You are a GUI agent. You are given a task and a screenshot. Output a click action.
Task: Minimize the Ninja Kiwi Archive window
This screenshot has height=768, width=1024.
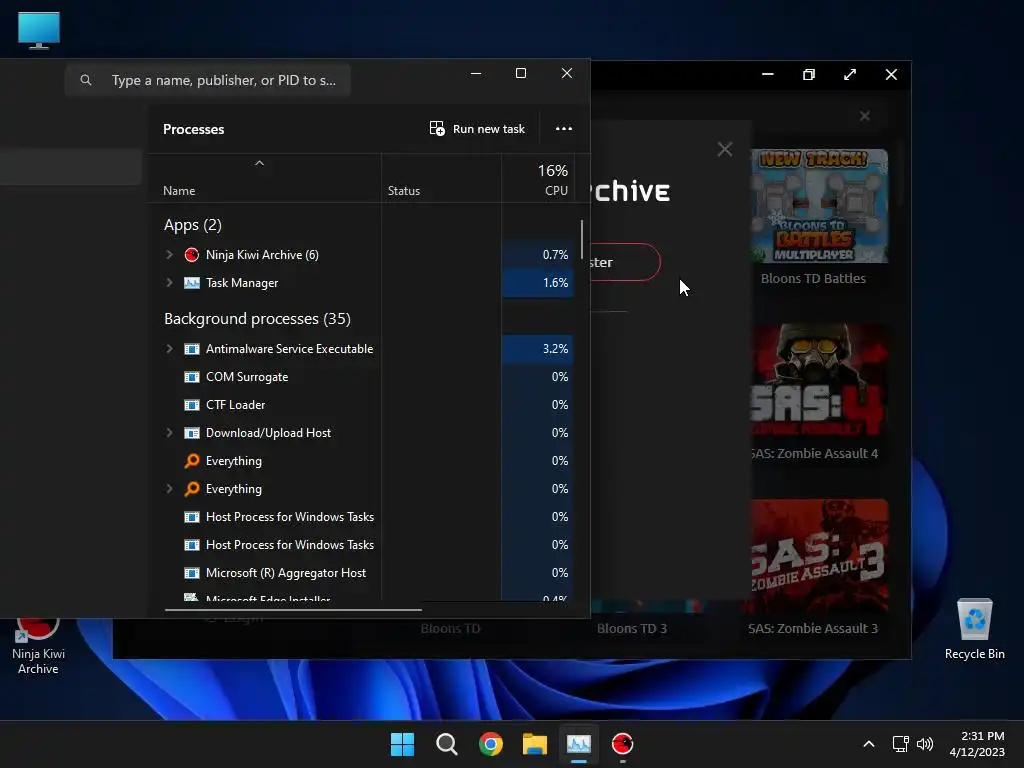coord(767,74)
